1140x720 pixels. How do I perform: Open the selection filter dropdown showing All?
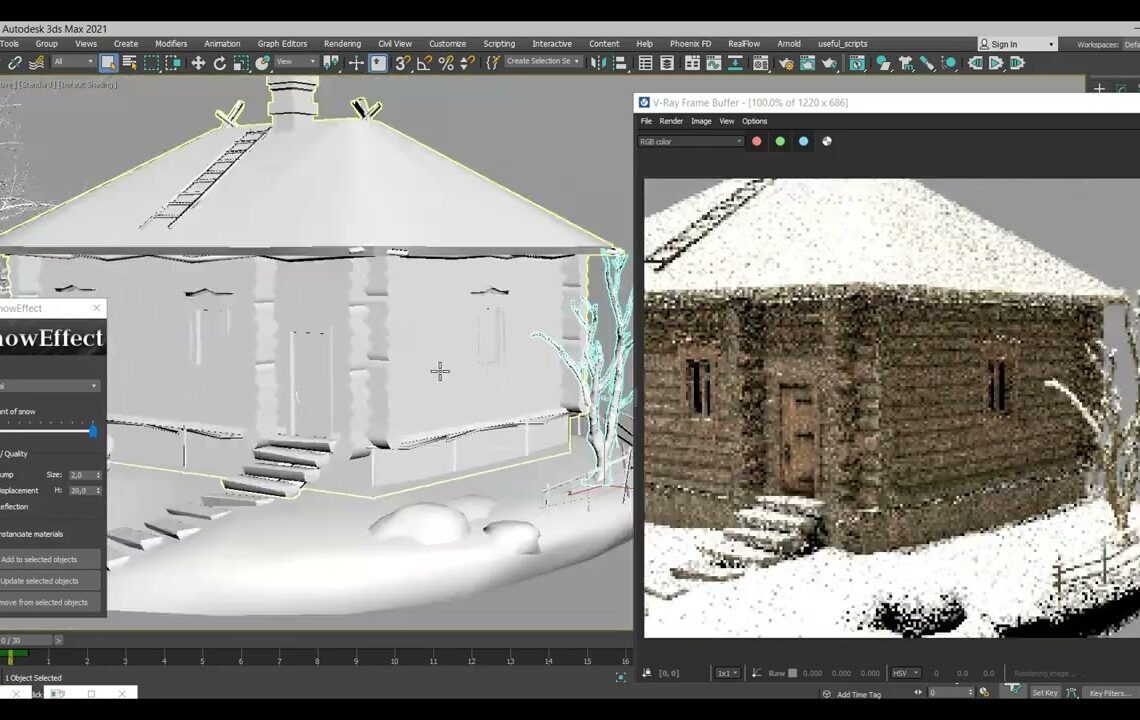(73, 63)
